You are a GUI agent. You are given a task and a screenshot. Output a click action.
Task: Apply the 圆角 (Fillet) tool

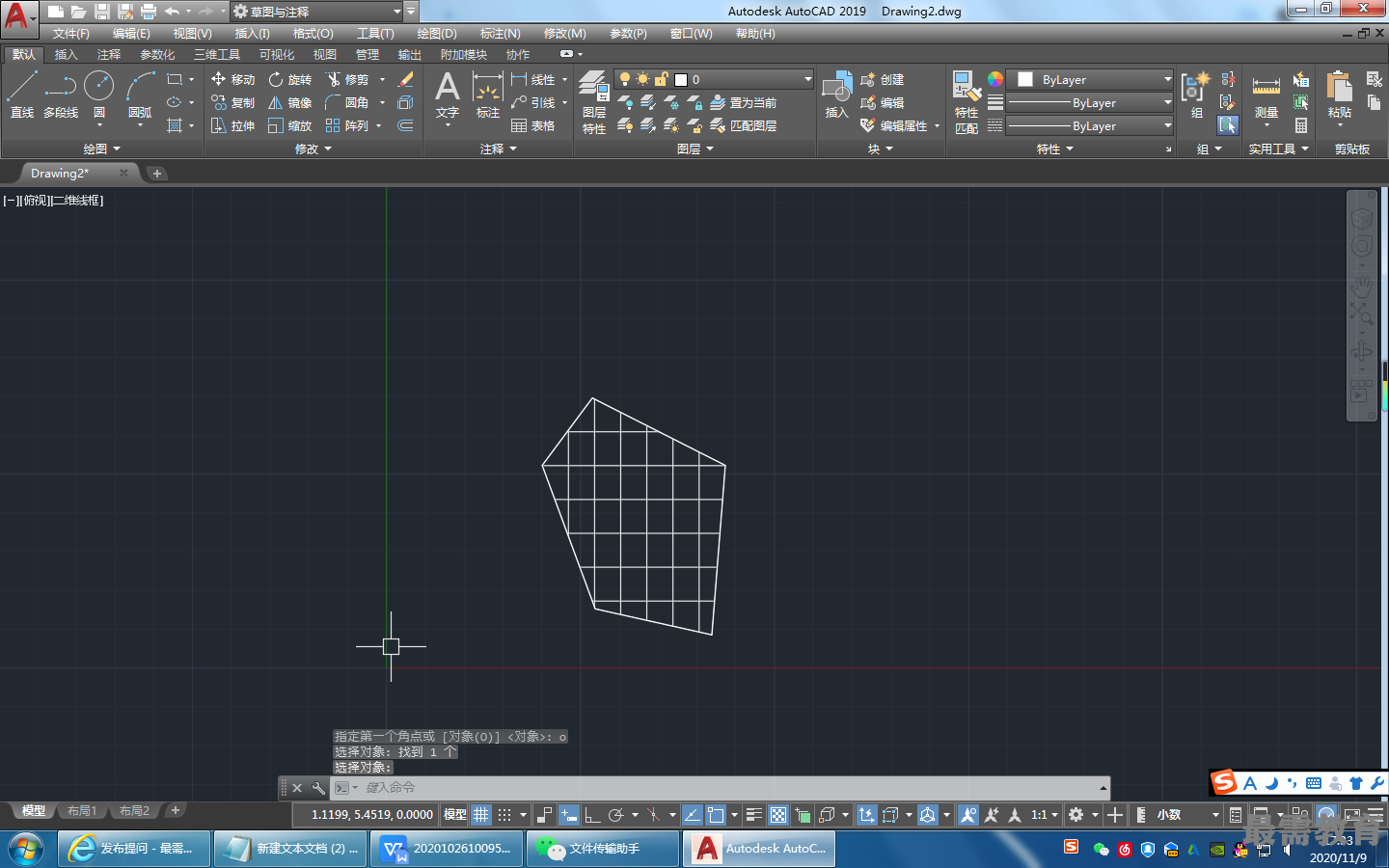[x=348, y=102]
